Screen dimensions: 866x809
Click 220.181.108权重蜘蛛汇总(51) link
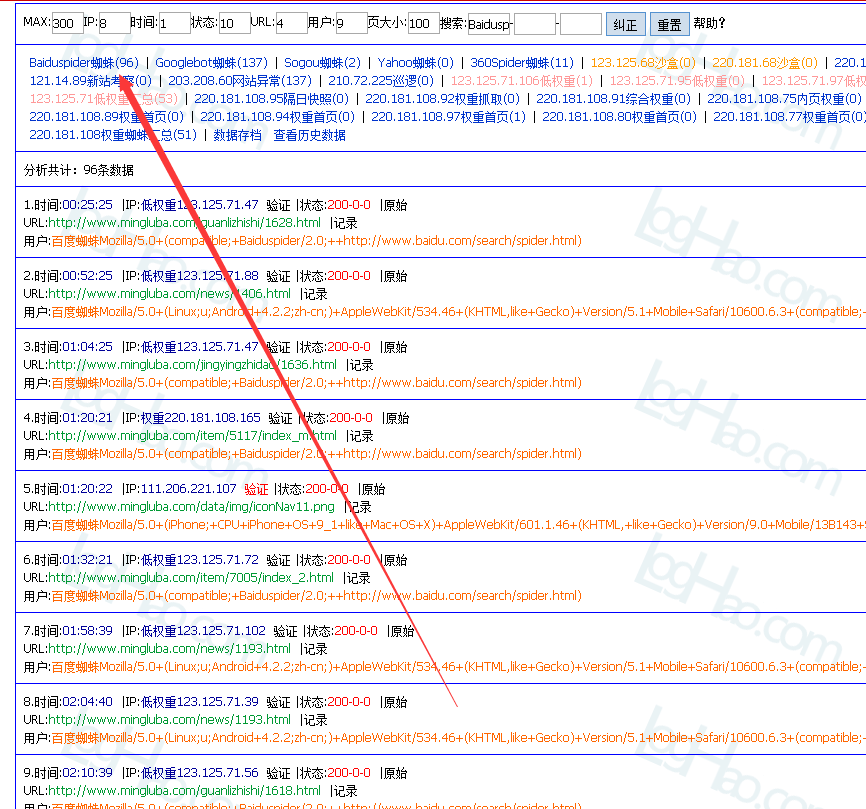(113, 135)
